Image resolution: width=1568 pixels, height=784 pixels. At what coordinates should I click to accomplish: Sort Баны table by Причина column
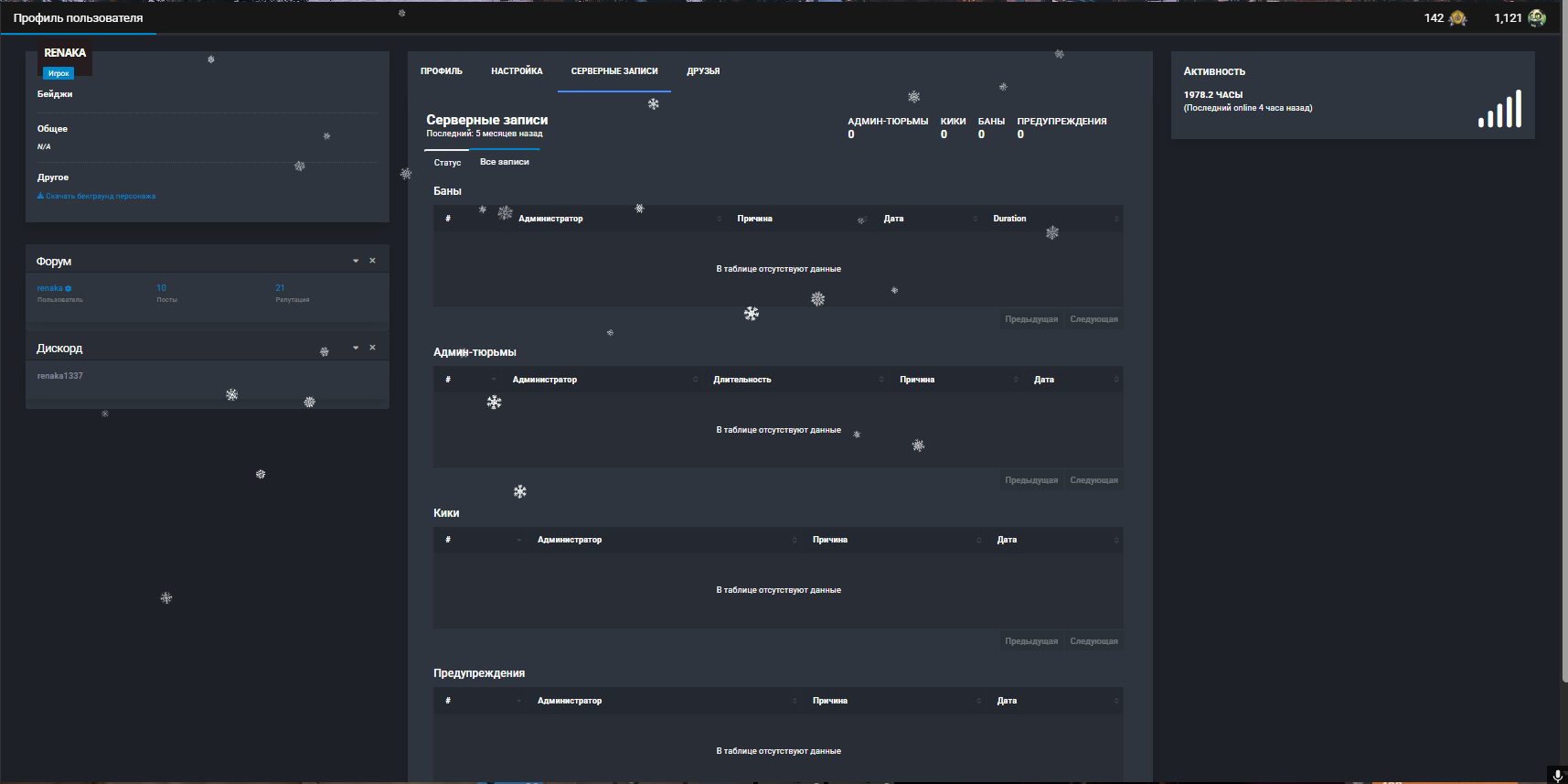coord(799,219)
